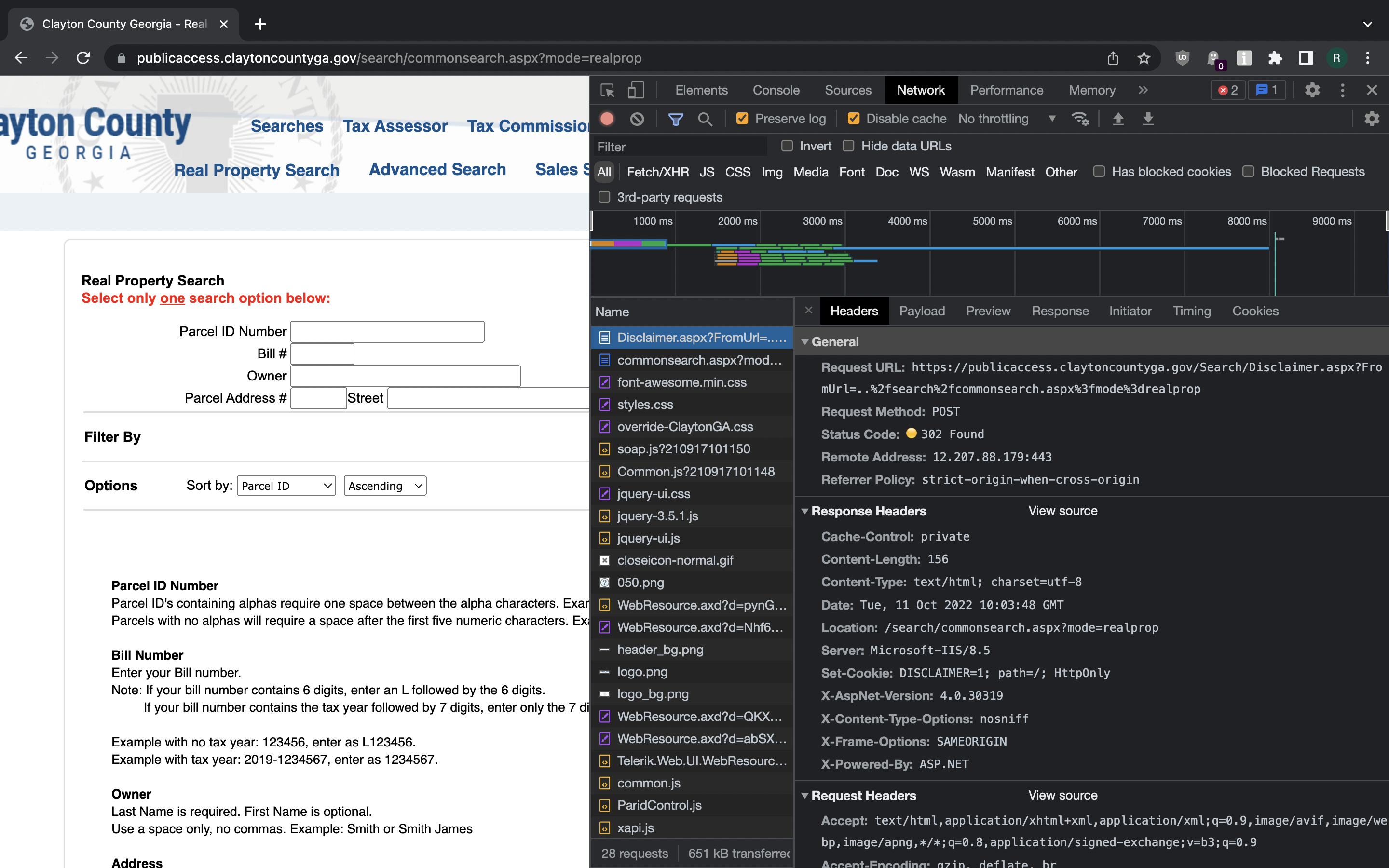Stop recording network log
1389x868 pixels.
pos(607,119)
